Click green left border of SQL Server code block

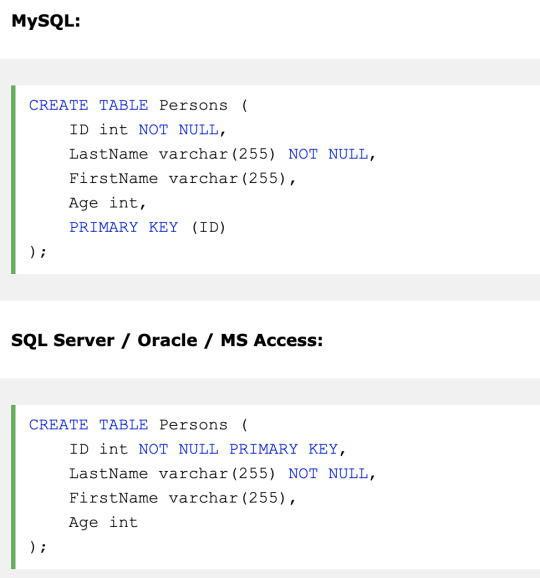pyautogui.click(x=13, y=487)
